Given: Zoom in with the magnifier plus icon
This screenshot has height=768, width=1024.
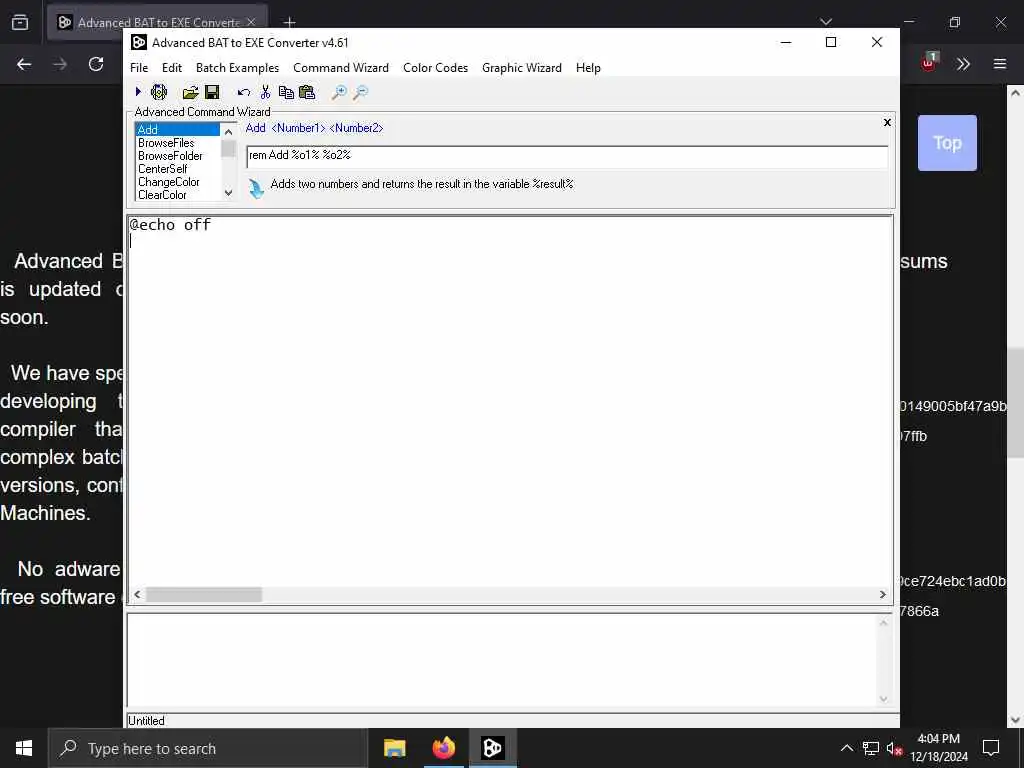Looking at the screenshot, I should (338, 92).
